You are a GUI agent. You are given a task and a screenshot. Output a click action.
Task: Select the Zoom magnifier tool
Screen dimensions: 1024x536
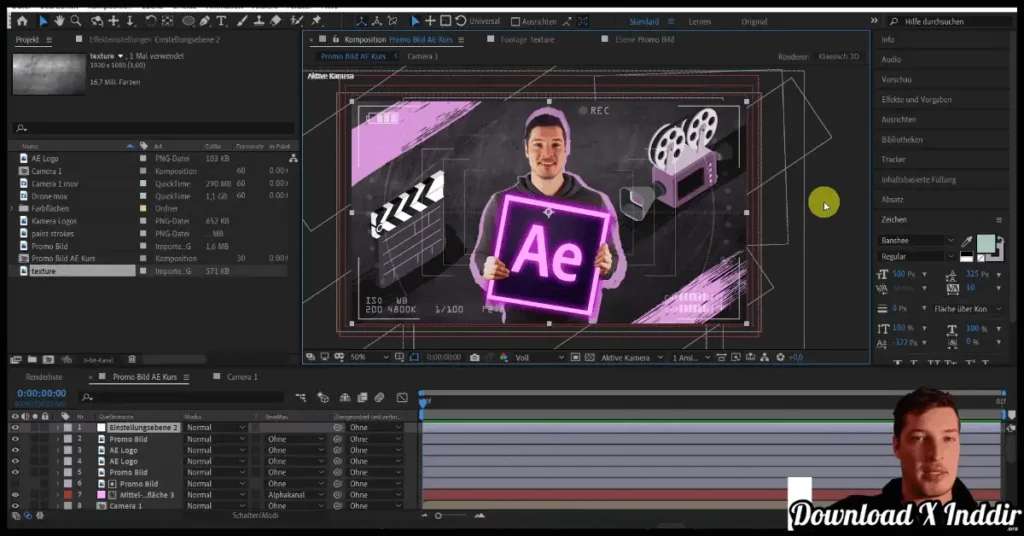coord(76,21)
